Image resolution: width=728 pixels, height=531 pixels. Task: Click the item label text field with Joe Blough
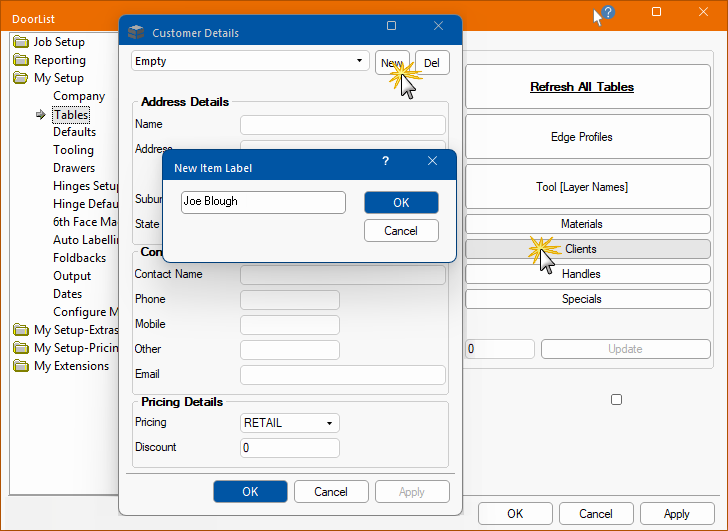(263, 202)
